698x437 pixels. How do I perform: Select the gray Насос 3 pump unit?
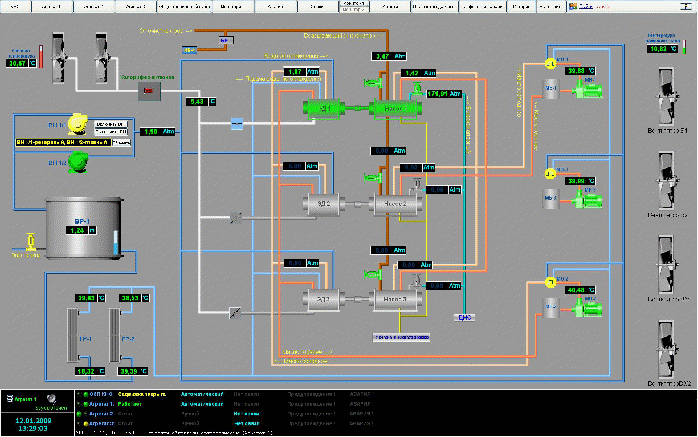(395, 299)
